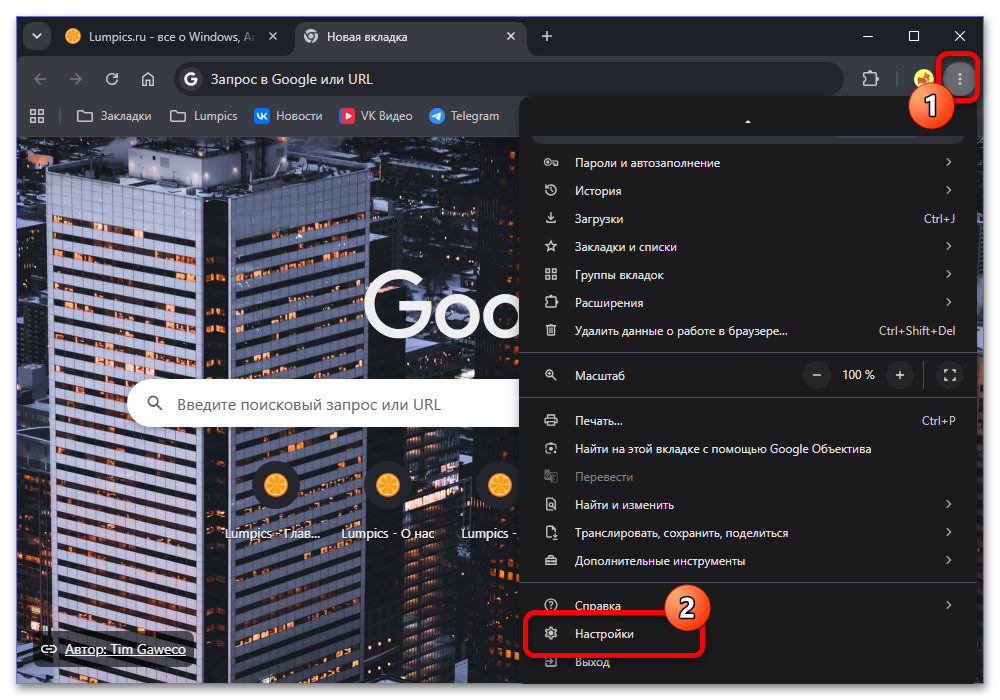1000x700 pixels.
Task: Click the printer icon
Action: click(x=551, y=421)
